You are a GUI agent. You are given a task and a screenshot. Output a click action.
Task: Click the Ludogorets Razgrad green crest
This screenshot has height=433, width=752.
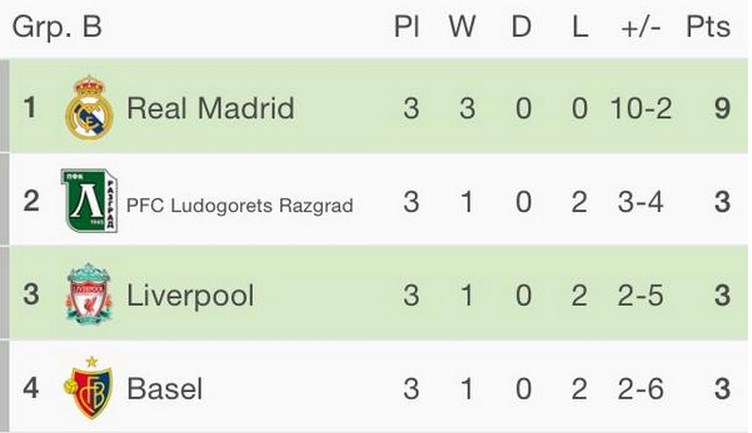[89, 200]
